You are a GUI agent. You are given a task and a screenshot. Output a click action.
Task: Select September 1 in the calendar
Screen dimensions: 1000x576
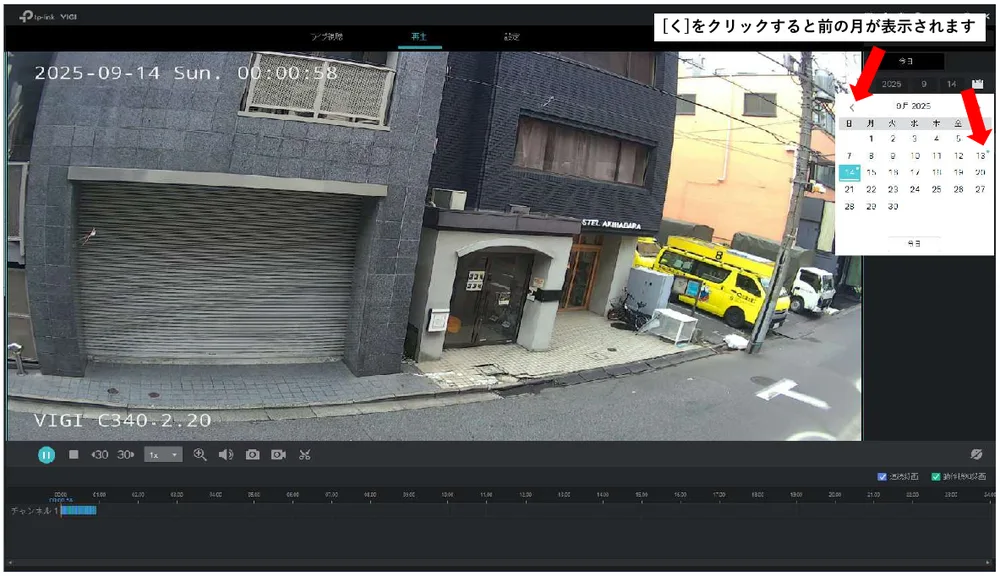coord(871,138)
